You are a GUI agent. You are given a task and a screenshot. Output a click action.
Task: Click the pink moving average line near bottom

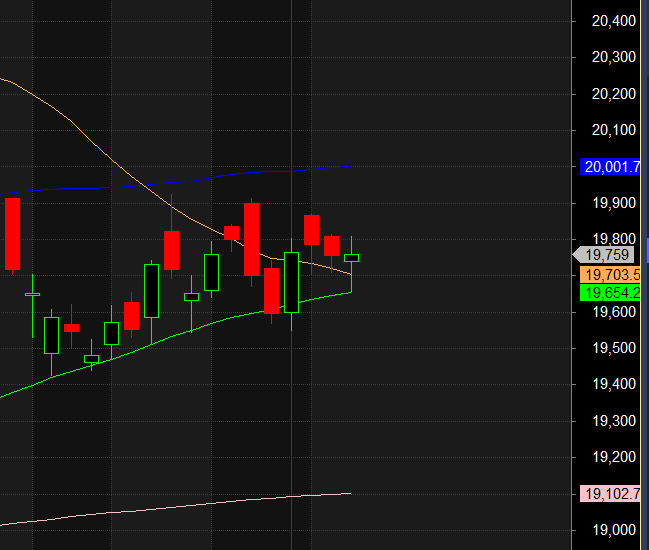click(174, 508)
